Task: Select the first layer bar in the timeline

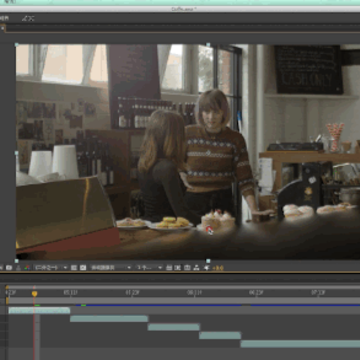Action: point(39,310)
